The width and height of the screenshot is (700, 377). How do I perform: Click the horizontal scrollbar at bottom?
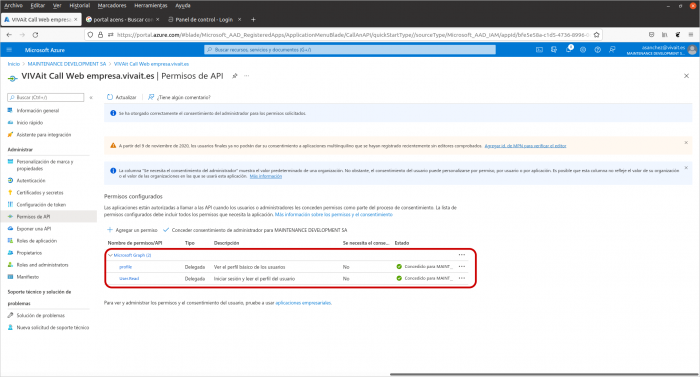[544, 374]
